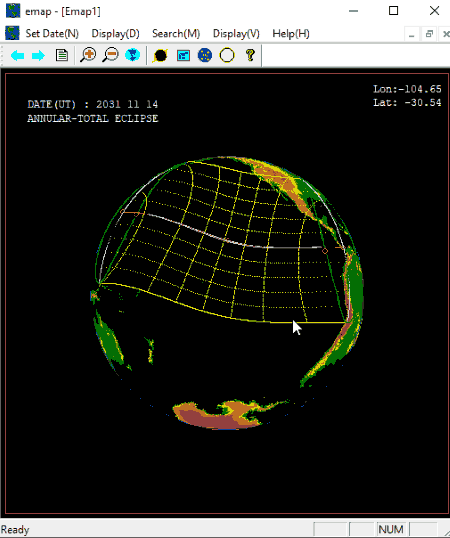Click the cyan map view icon
This screenshot has width=450, height=538.
(x=183, y=55)
